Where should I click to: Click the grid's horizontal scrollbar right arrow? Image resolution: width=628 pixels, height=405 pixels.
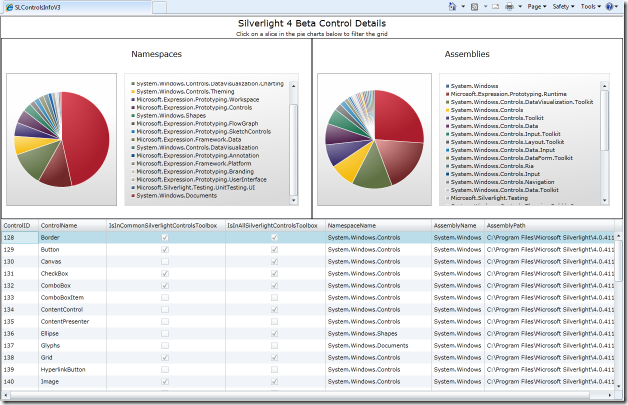point(610,395)
